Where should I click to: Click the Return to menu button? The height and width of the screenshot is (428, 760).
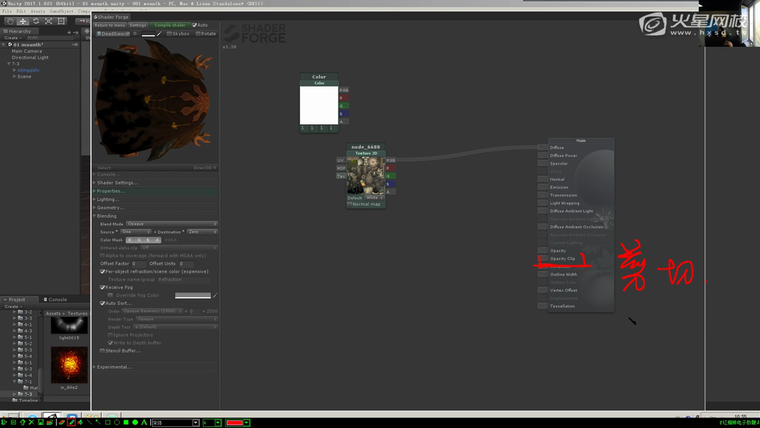tap(111, 25)
